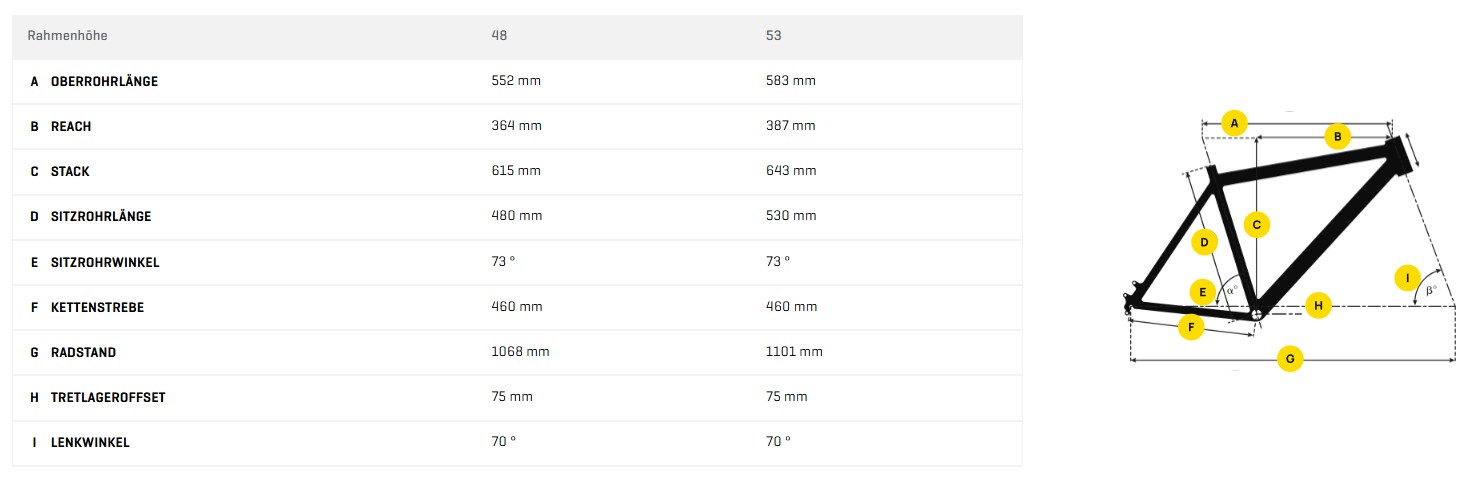The image size is (1482, 483).
Task: Select yellow marker C for Stack
Action: pyautogui.click(x=1257, y=225)
